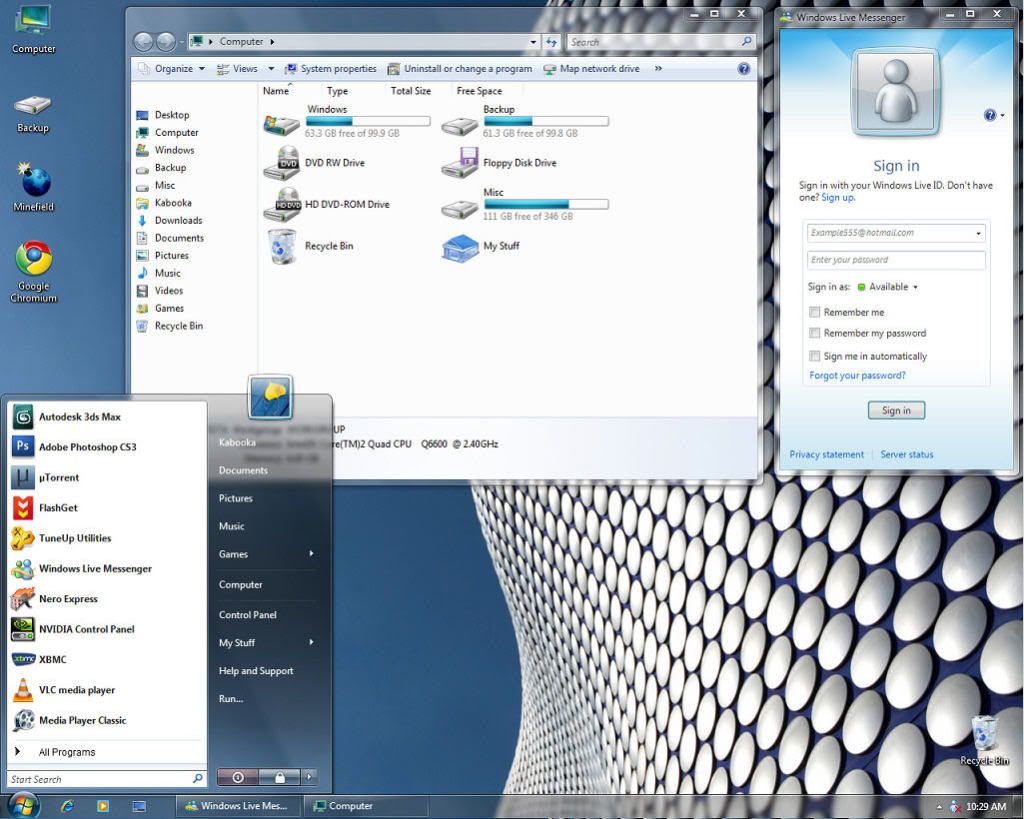Screen dimensions: 1024x819
Task: Open the Organize dropdown menu
Action: [x=172, y=69]
